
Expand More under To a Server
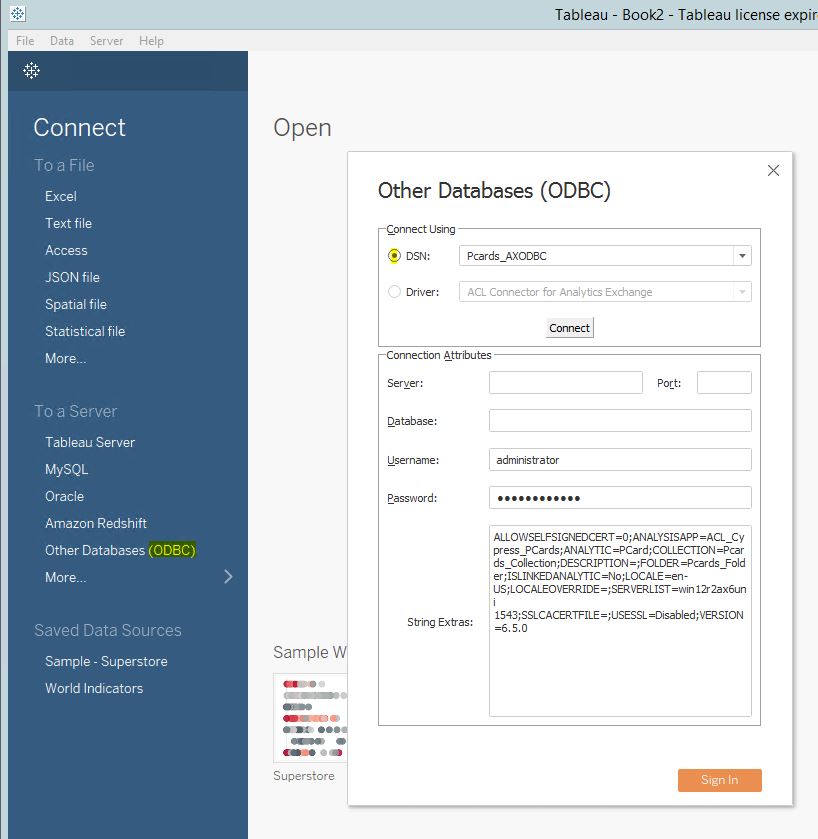tap(65, 577)
